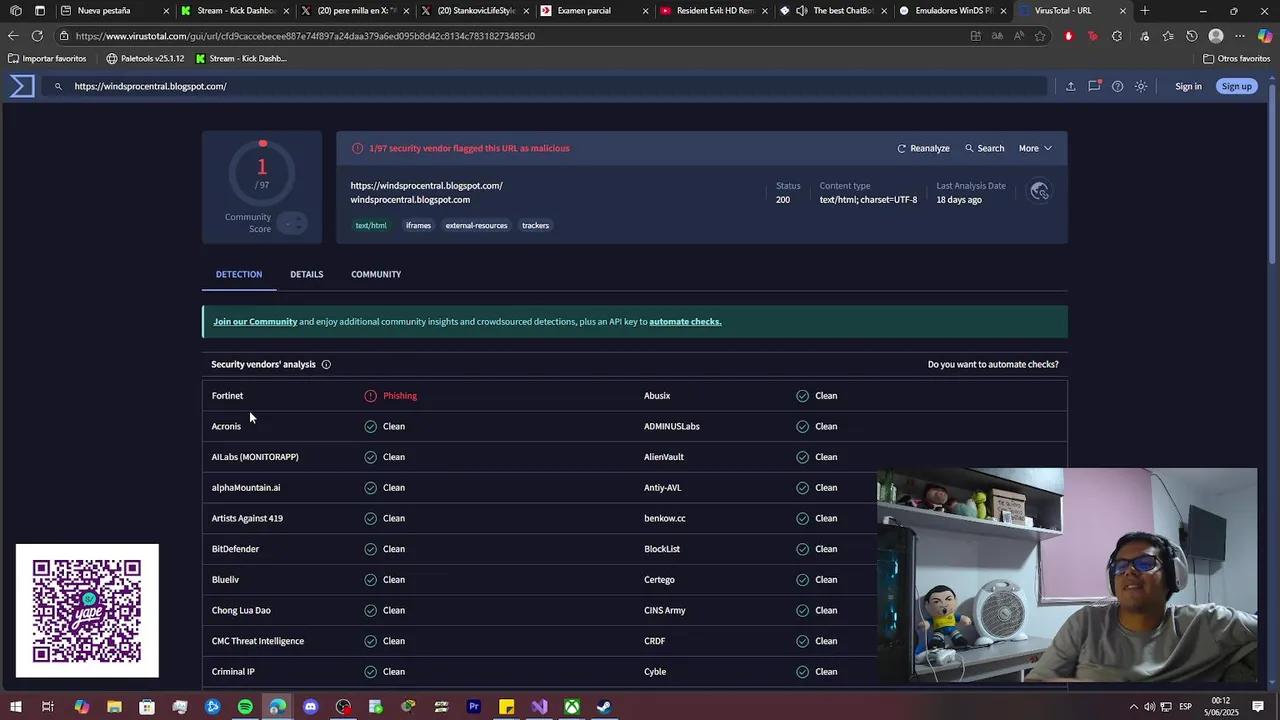Click the text/html tag

coord(371,226)
